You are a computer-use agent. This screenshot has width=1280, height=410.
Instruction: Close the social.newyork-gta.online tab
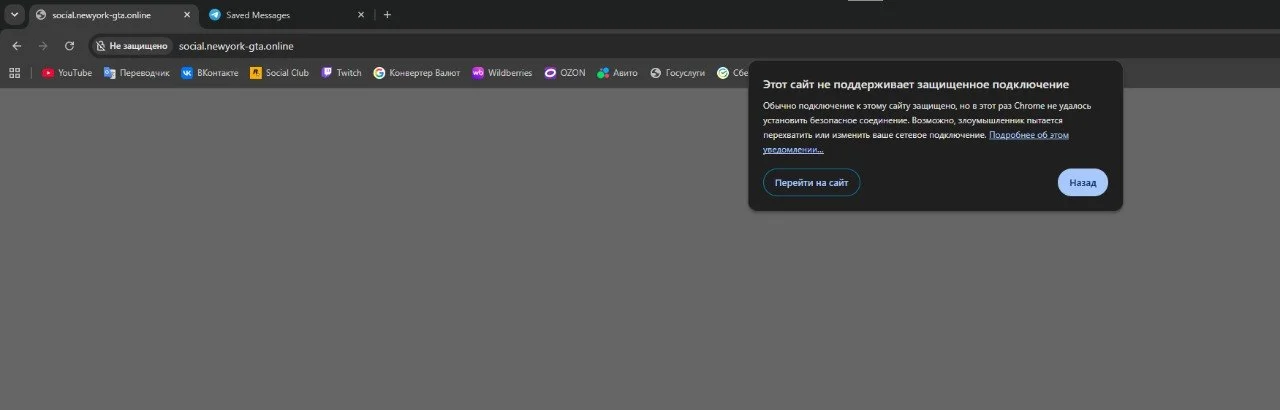click(186, 15)
